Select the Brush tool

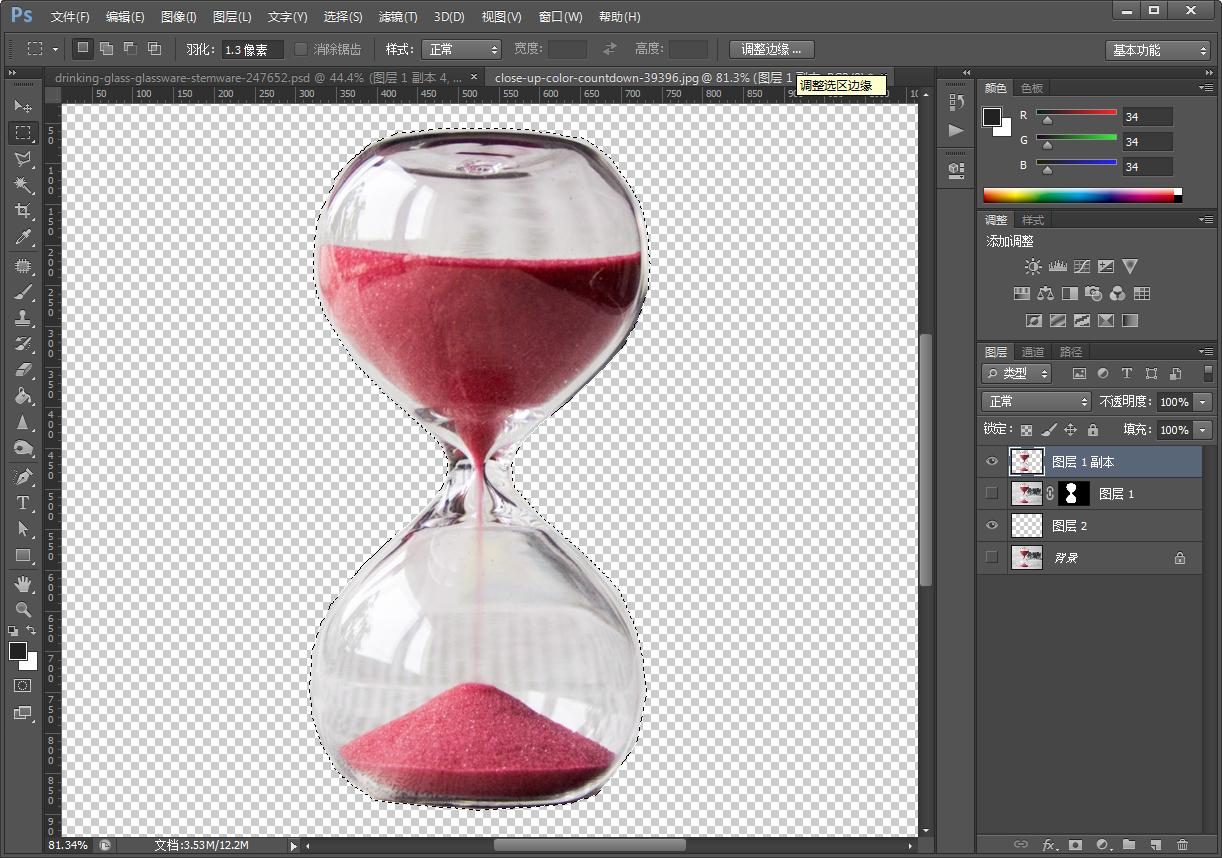pyautogui.click(x=23, y=293)
